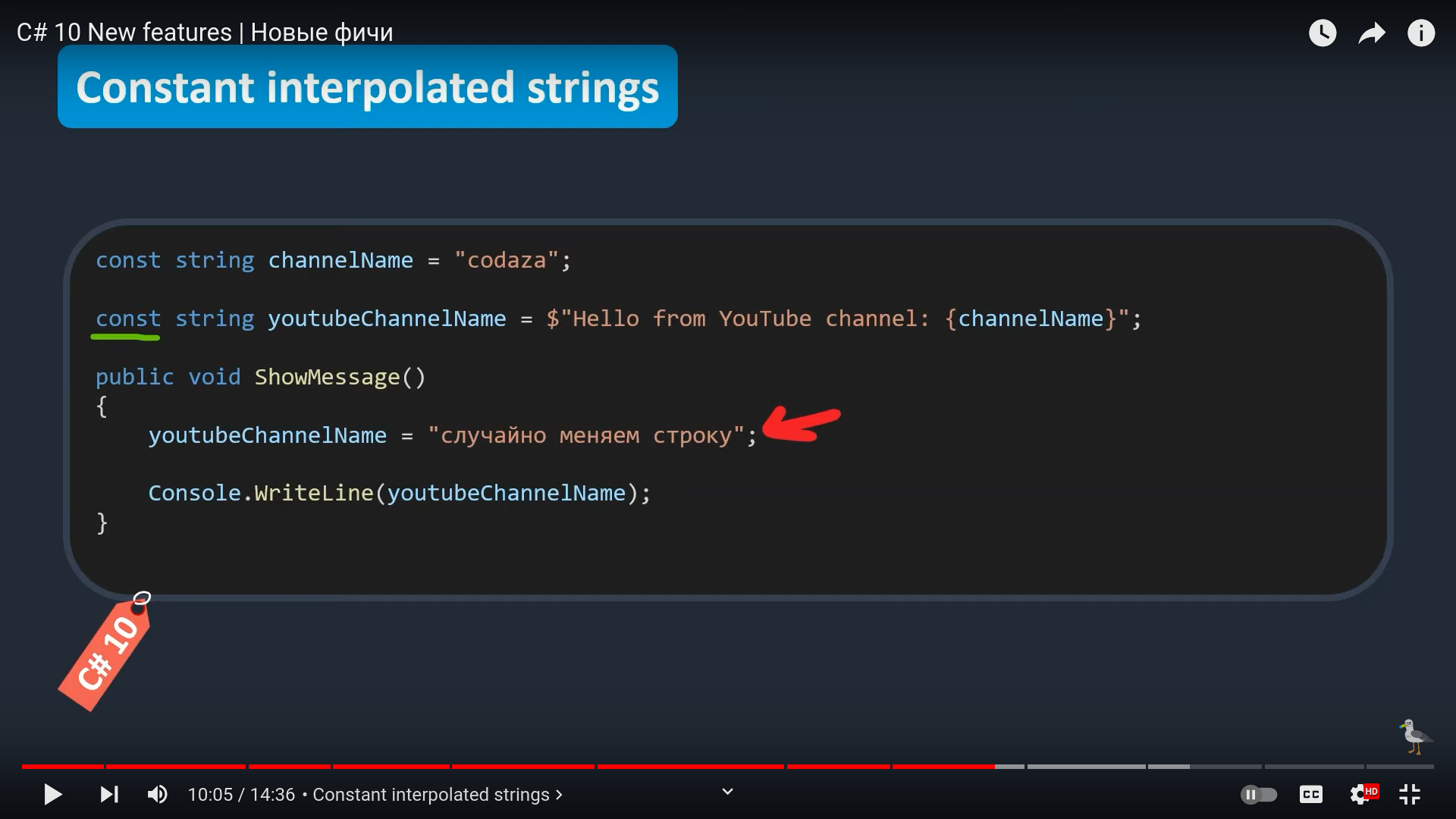Jump to the last chapter segment of the timeline
Screen dimensions: 1456x819
1400,767
